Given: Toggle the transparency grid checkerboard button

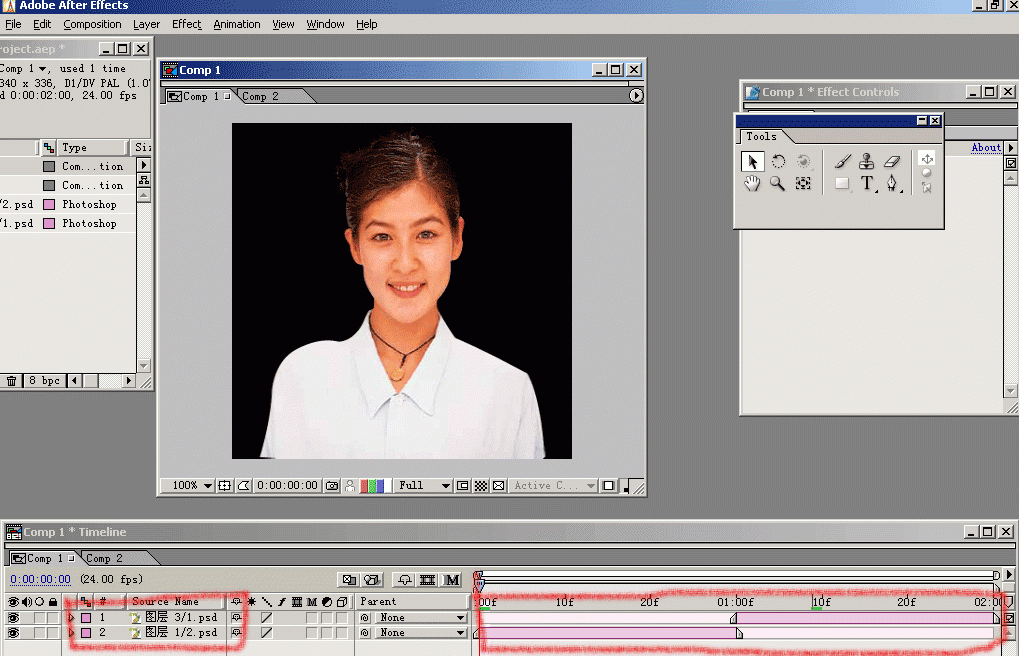Looking at the screenshot, I should click(481, 486).
